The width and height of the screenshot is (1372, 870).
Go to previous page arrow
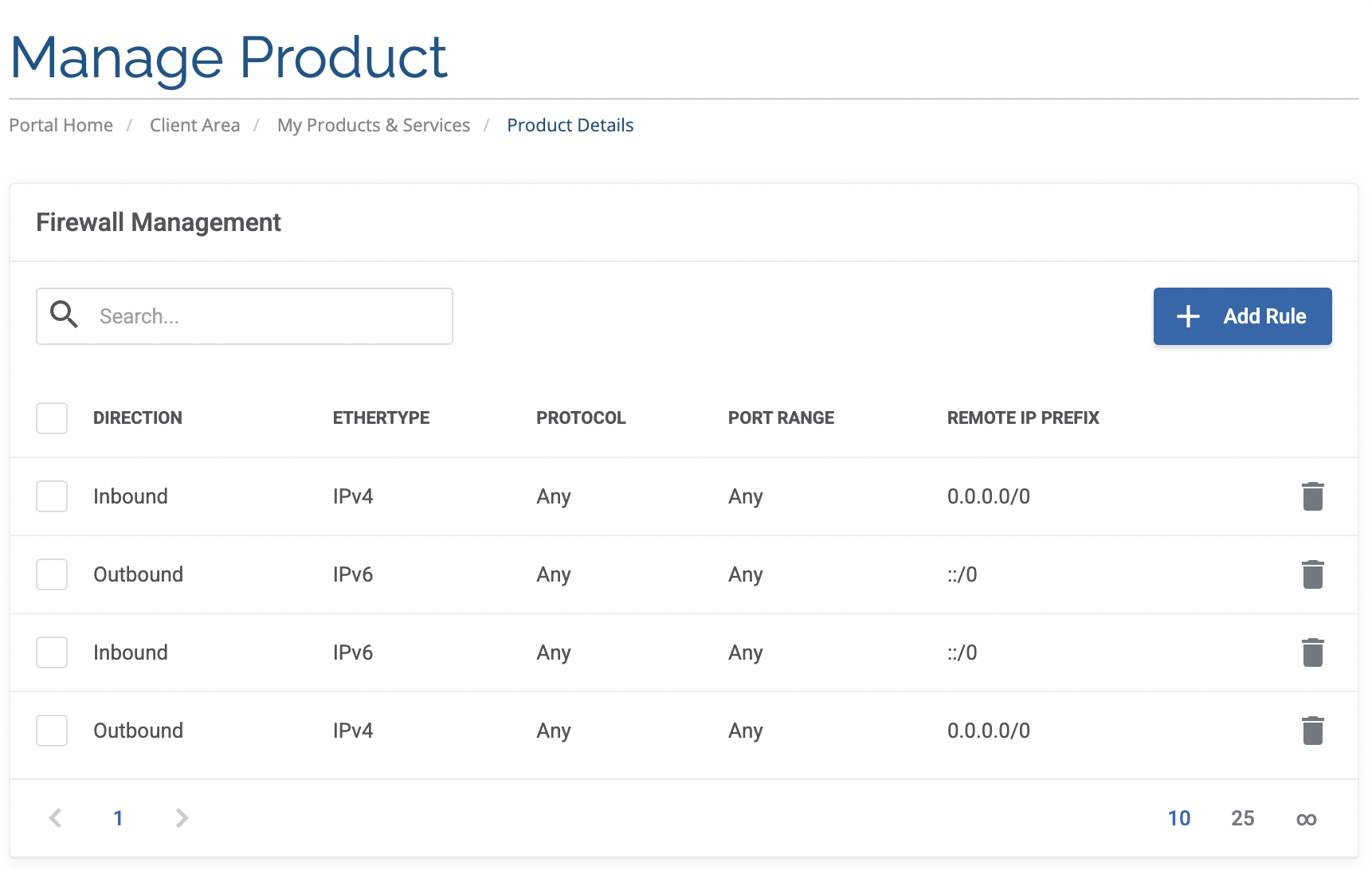pyautogui.click(x=55, y=818)
